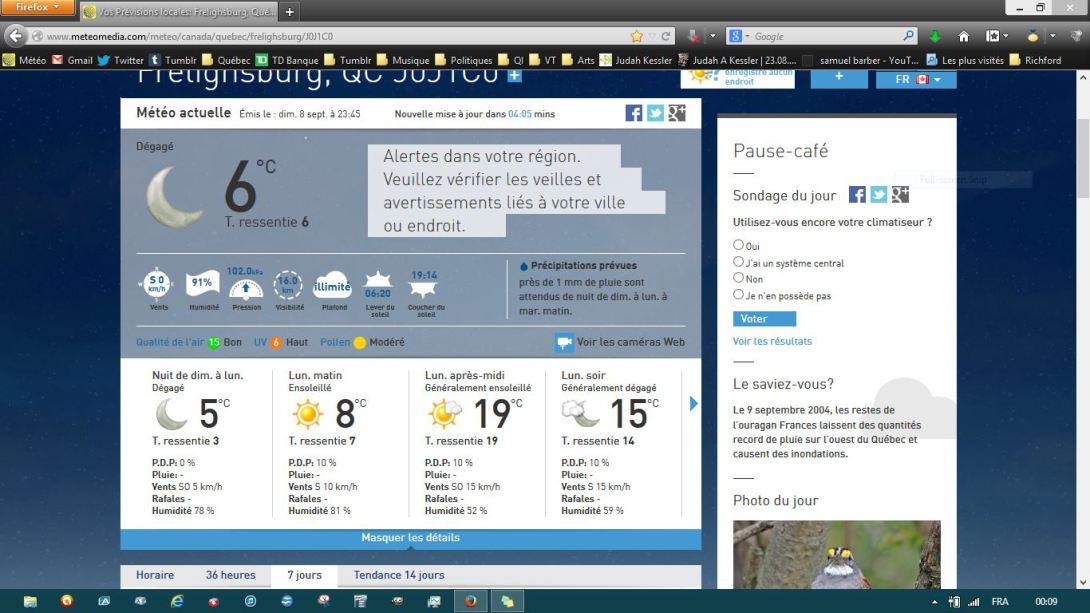This screenshot has height=613, width=1090.
Task: Click the Twitter share icon in Météo actuelle header
Action: point(655,113)
